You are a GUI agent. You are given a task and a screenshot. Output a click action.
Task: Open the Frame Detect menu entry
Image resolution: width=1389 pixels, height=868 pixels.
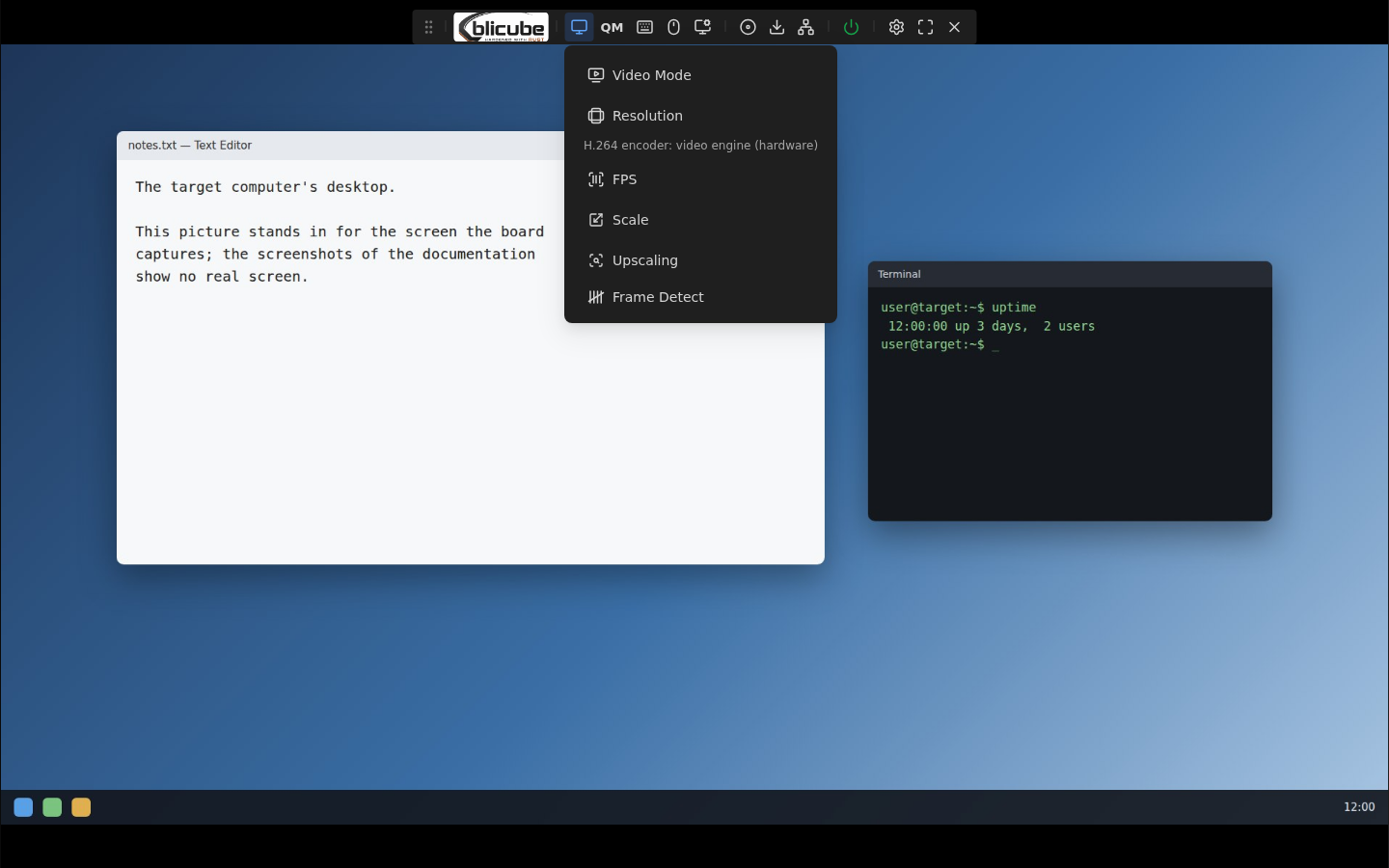[x=700, y=297]
